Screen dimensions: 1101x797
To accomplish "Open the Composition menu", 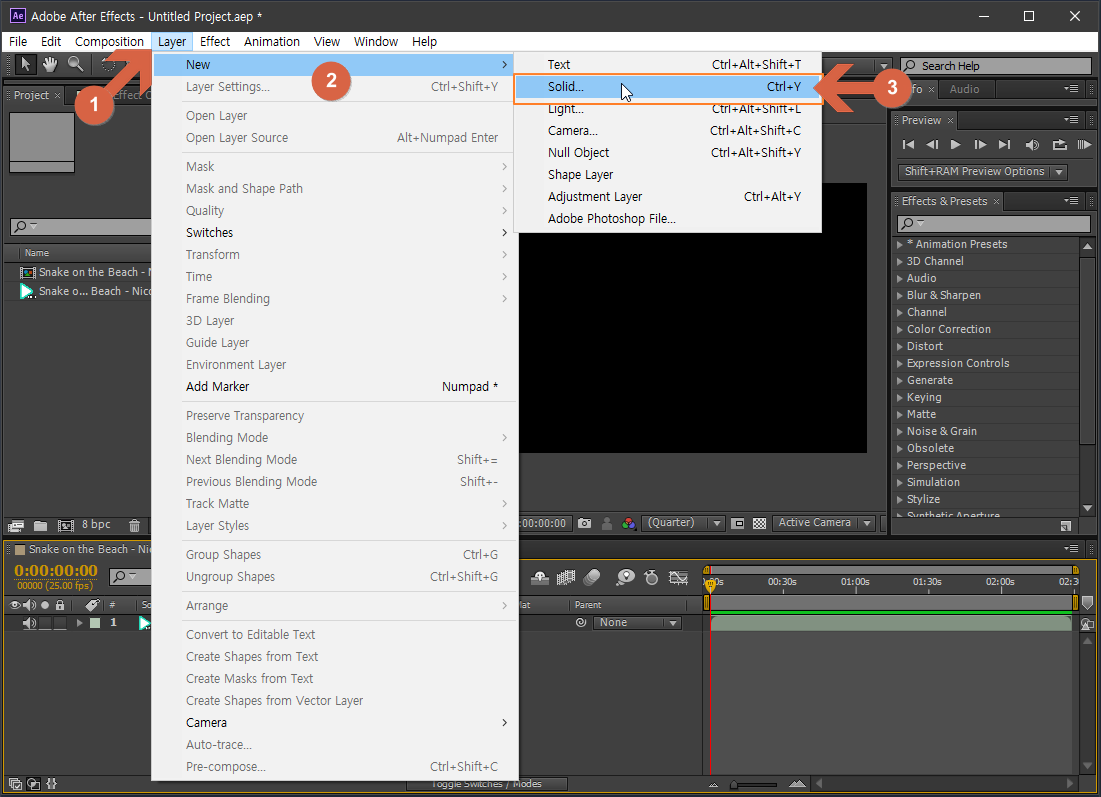I will (109, 41).
